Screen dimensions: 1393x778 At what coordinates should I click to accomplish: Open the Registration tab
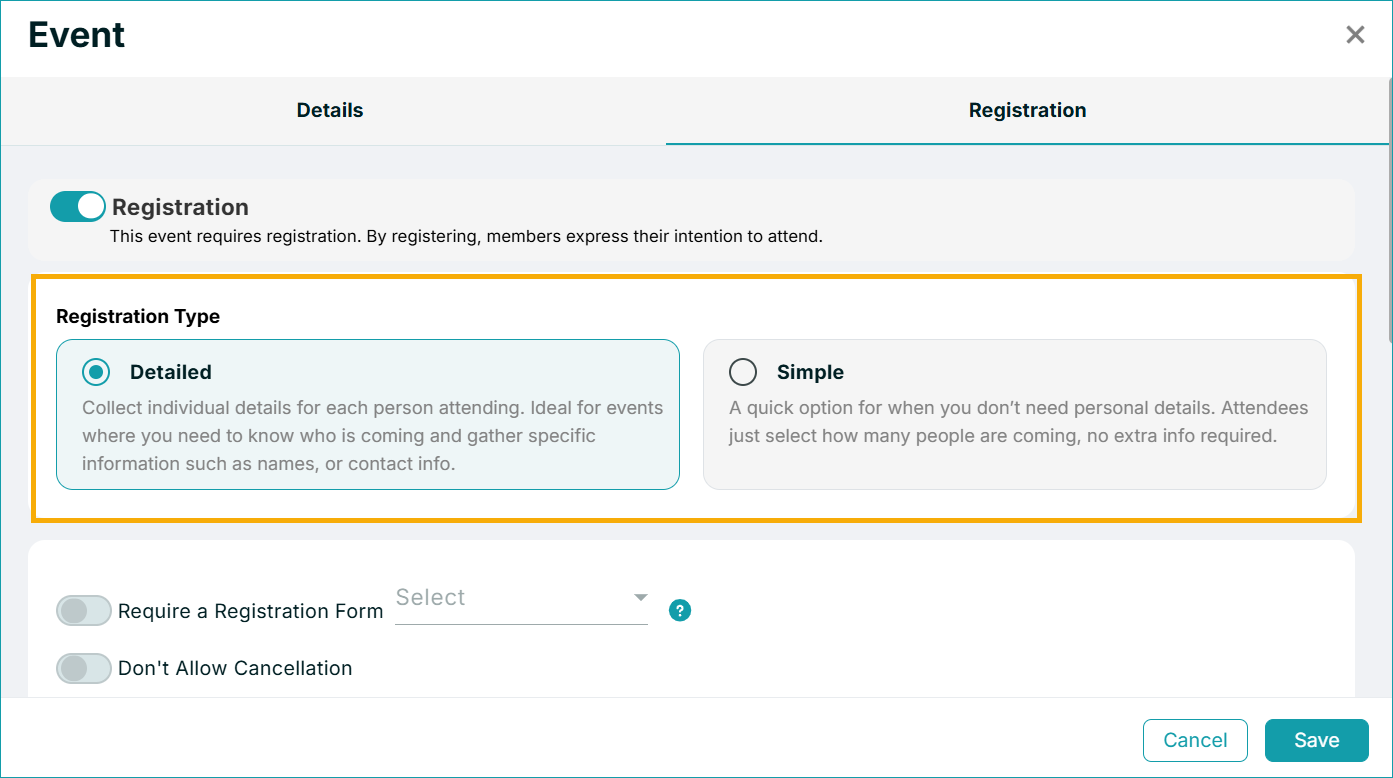click(x=1028, y=110)
